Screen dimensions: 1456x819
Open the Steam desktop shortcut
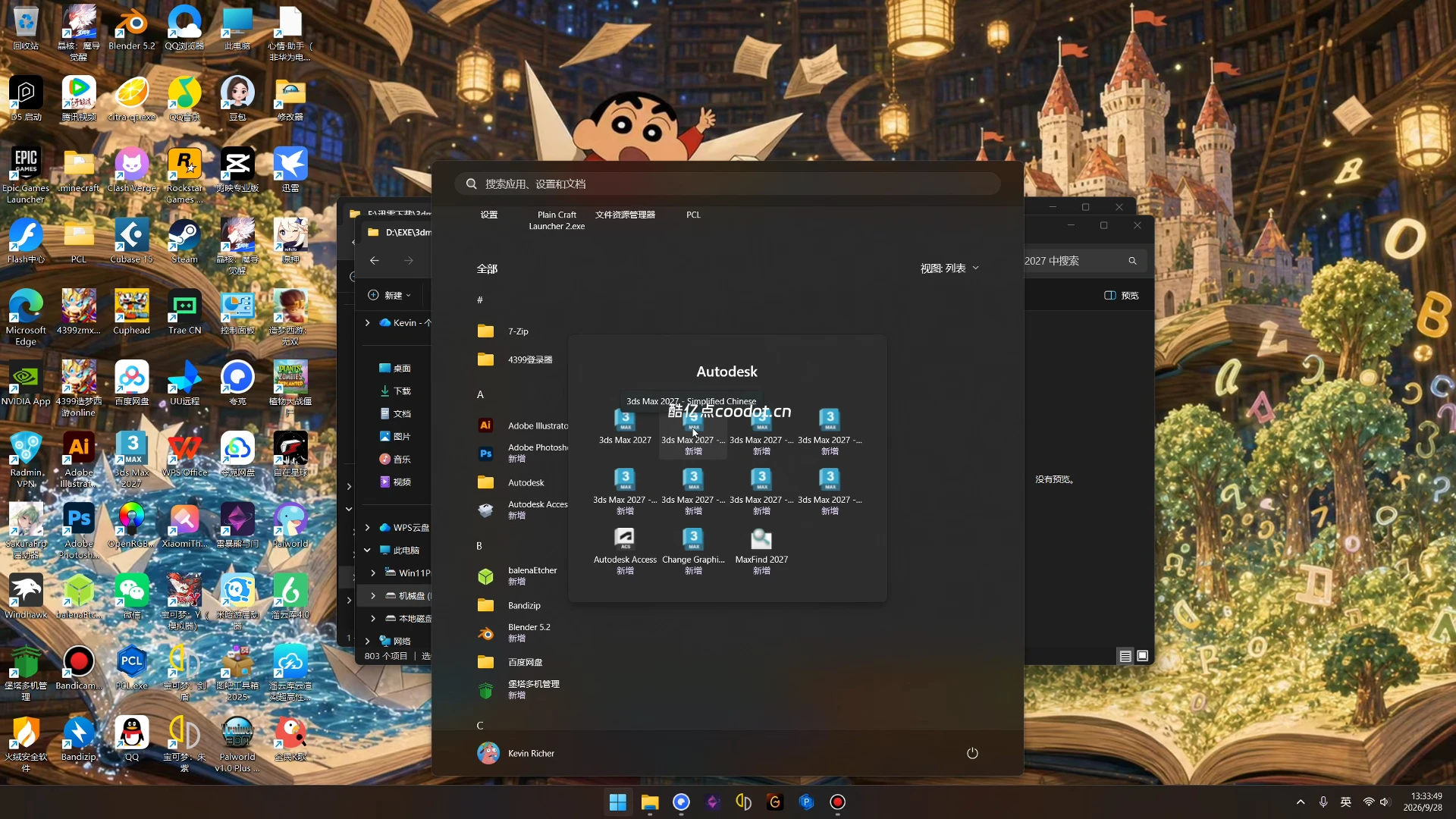[184, 242]
